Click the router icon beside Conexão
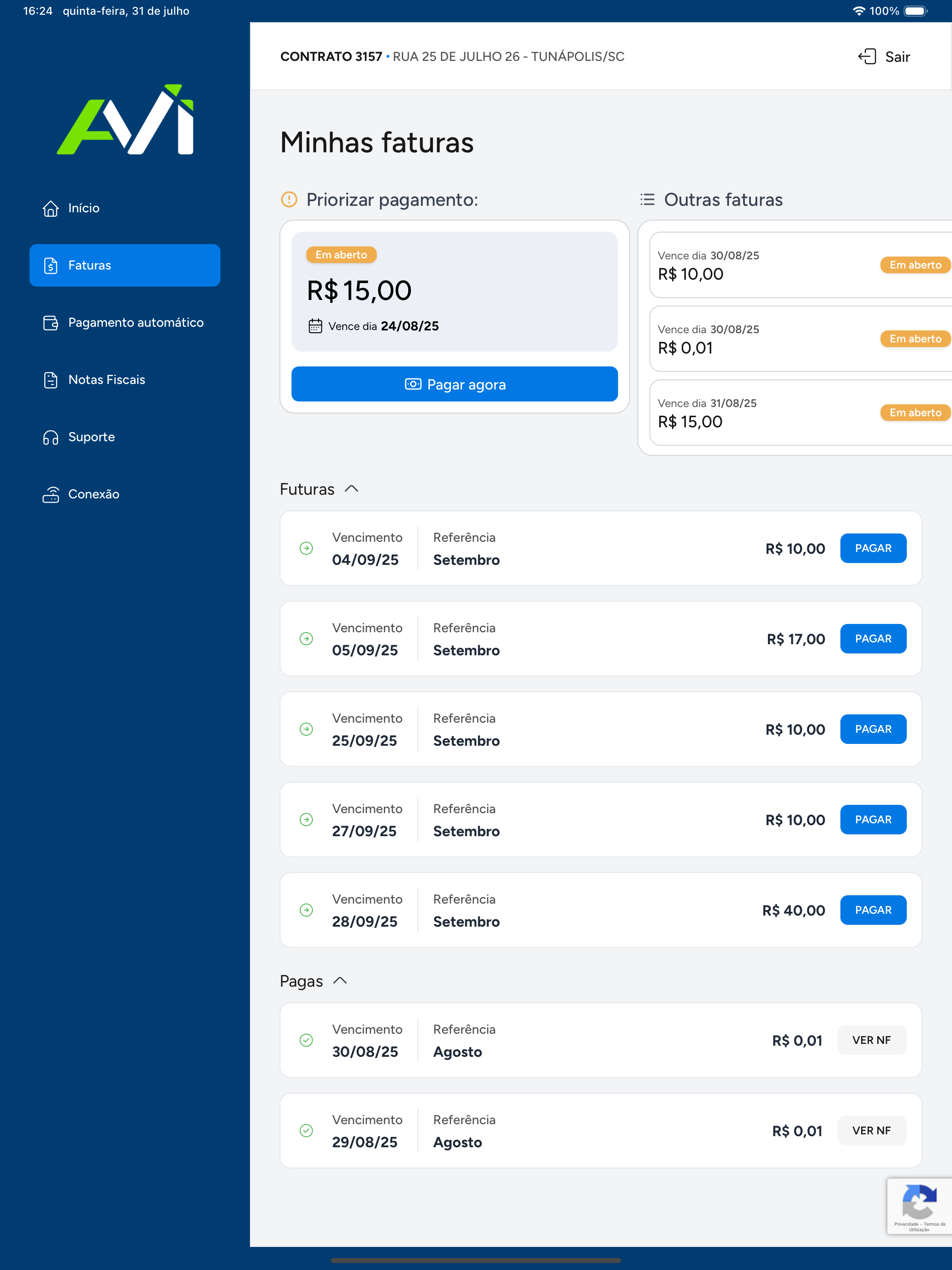The image size is (952, 1270). click(x=50, y=494)
